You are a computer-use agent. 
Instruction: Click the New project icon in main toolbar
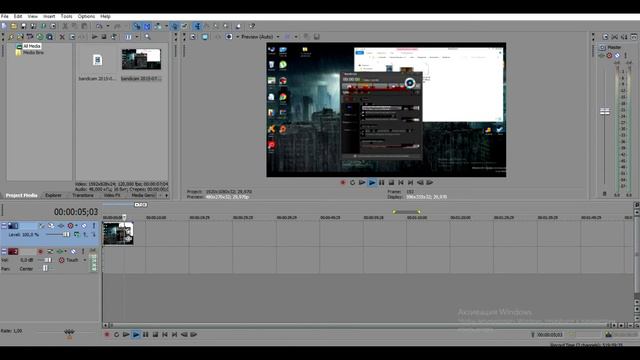point(4,26)
